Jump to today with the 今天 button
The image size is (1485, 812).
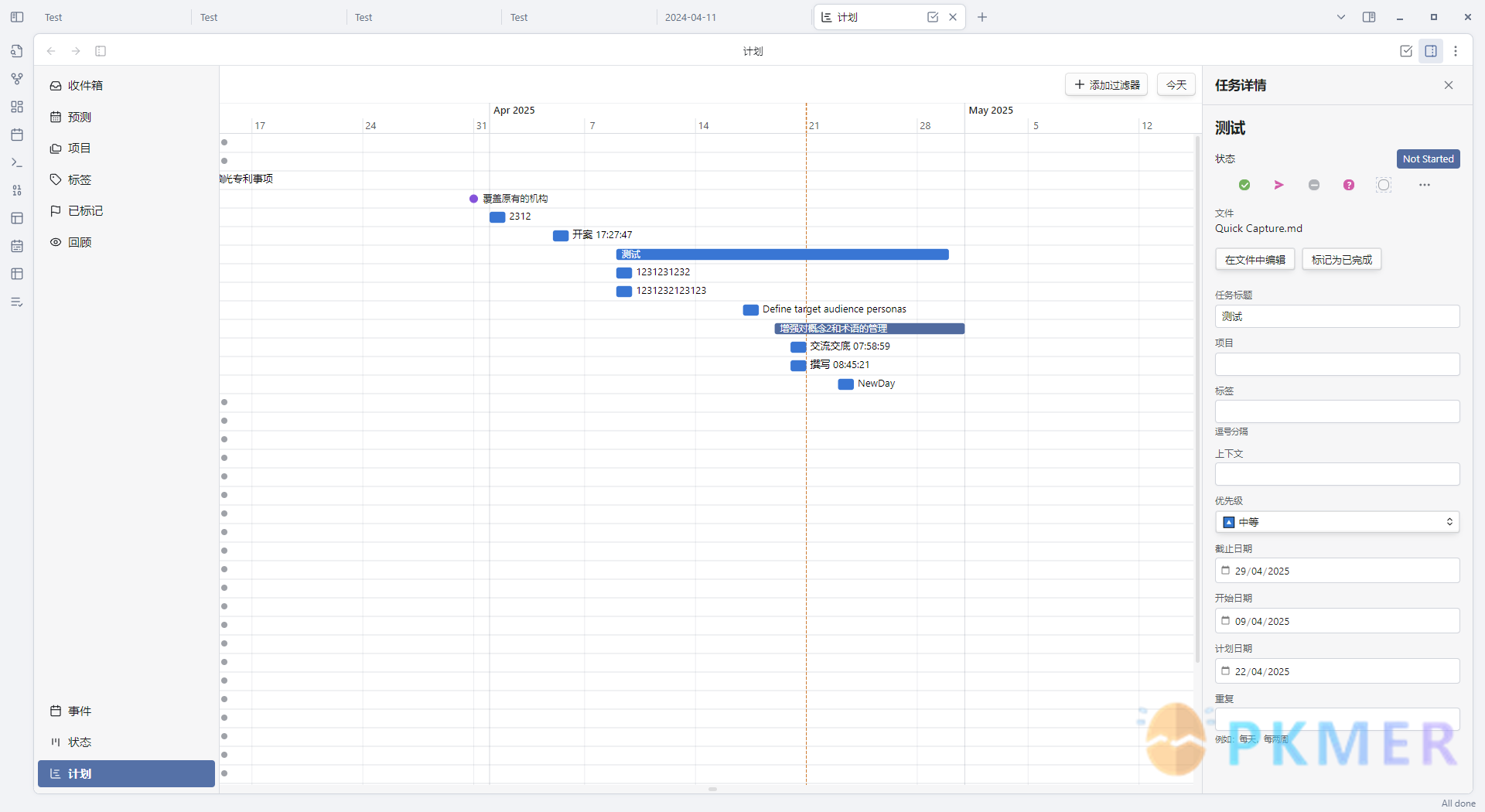tap(1176, 84)
